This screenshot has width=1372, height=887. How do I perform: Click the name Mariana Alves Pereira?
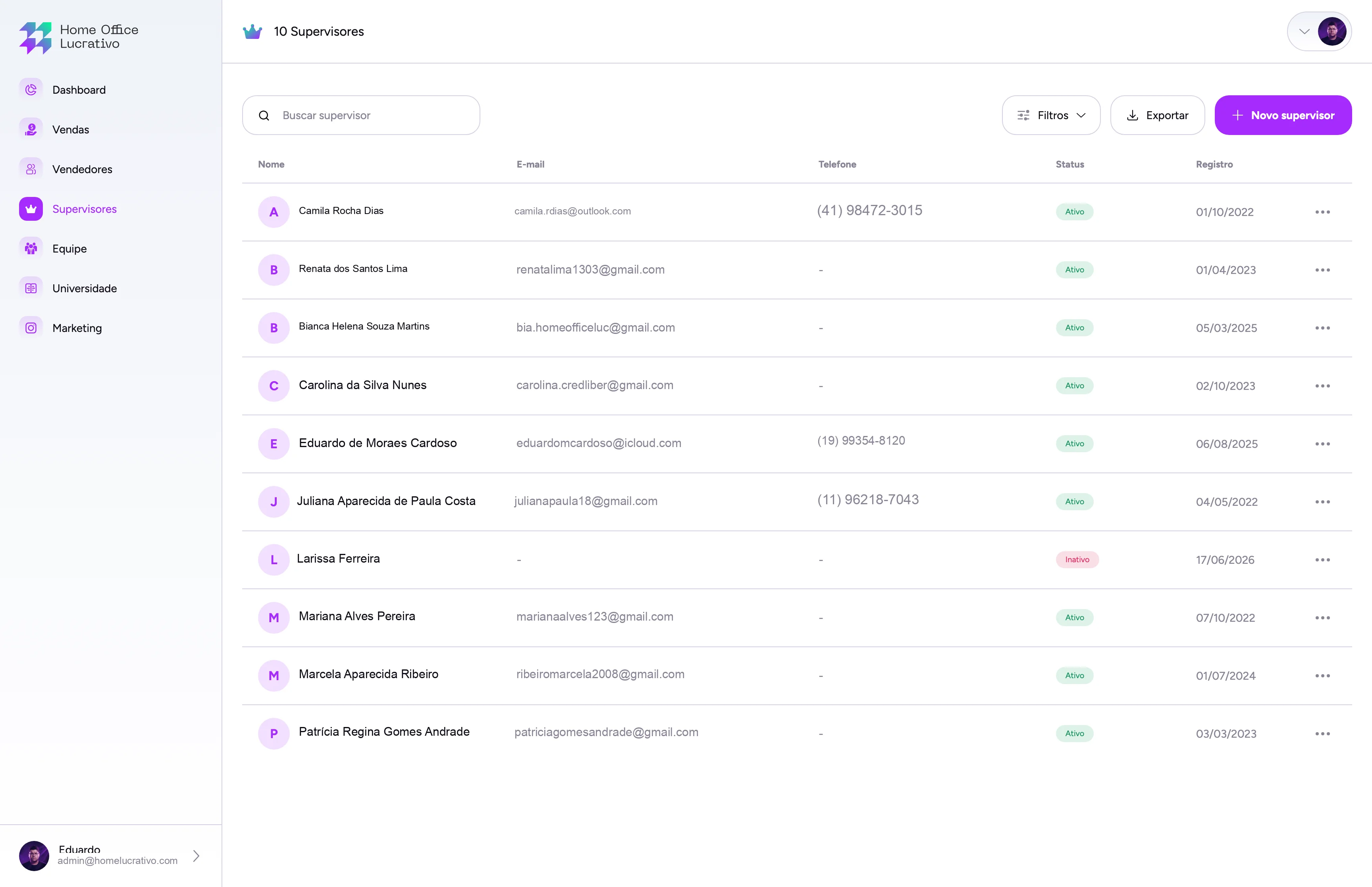(357, 616)
